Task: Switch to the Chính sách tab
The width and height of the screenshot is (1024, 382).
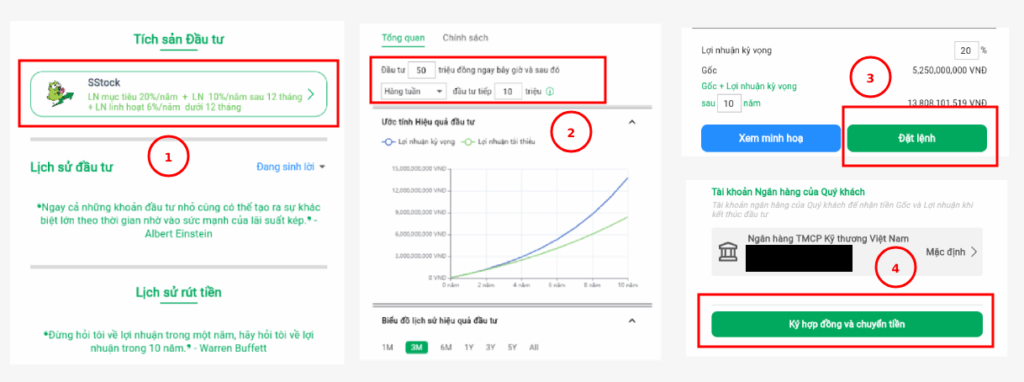Action: pyautogui.click(x=465, y=38)
